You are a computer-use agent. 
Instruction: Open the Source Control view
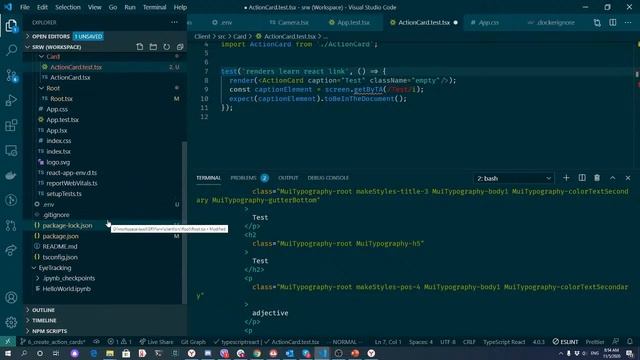11,76
